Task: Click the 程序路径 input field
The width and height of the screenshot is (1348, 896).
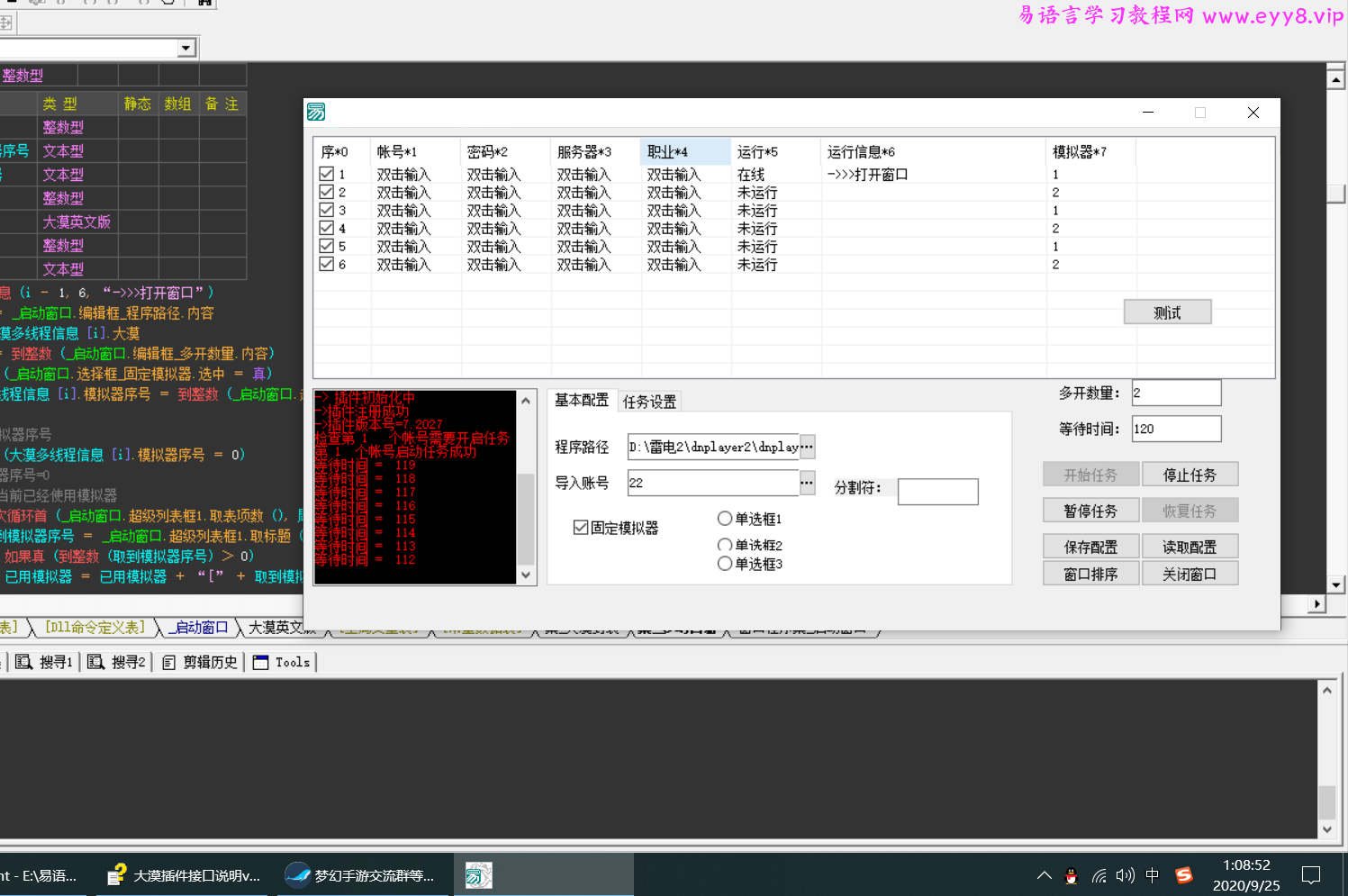Action: pos(713,447)
